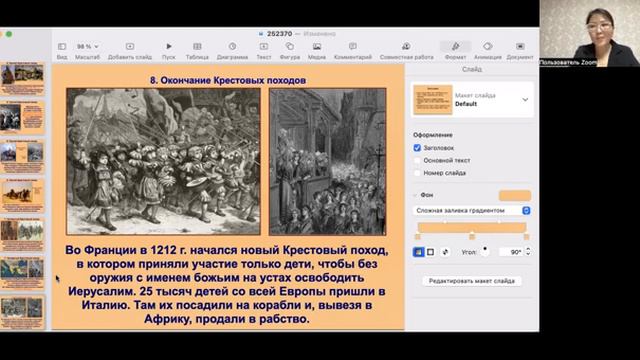640x360 pixels.
Task: Choose the radial gradient type button
Action: point(430,252)
